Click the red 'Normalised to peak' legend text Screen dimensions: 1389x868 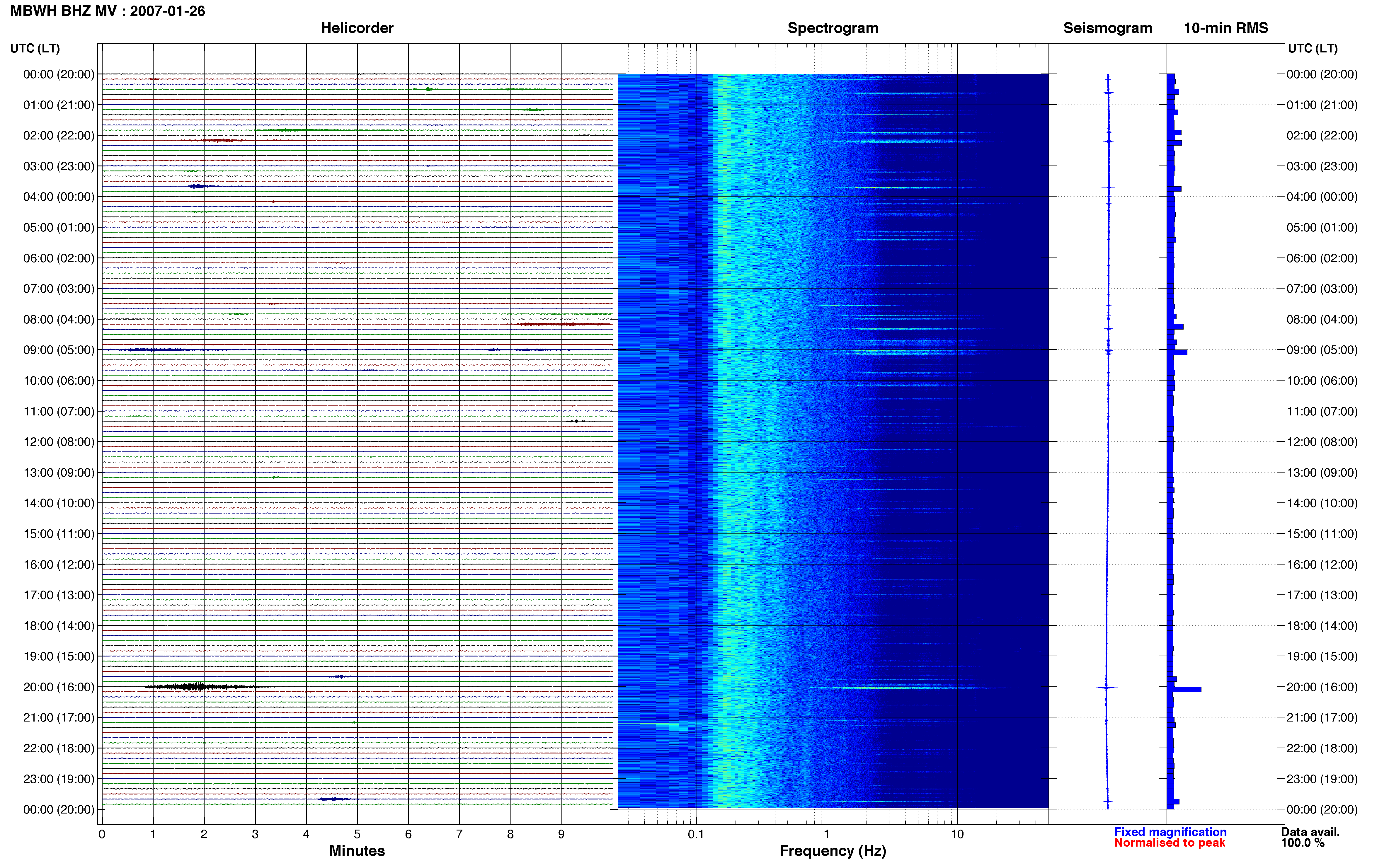click(1170, 843)
